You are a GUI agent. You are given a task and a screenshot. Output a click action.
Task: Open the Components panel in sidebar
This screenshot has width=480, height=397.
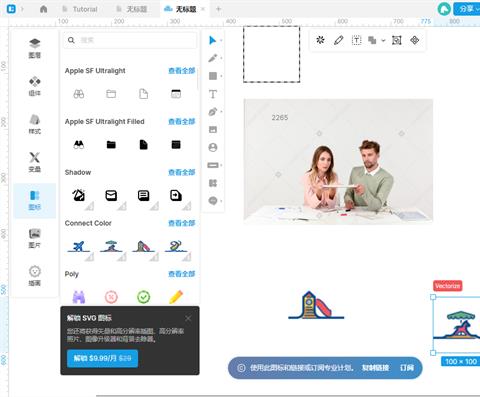(35, 86)
